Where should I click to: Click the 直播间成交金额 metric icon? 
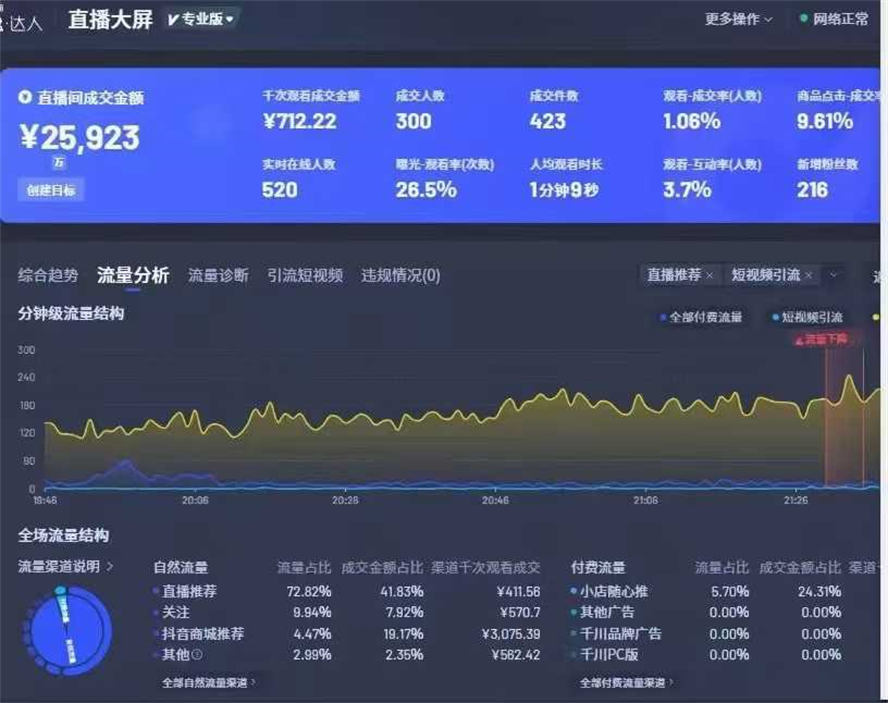[24, 98]
